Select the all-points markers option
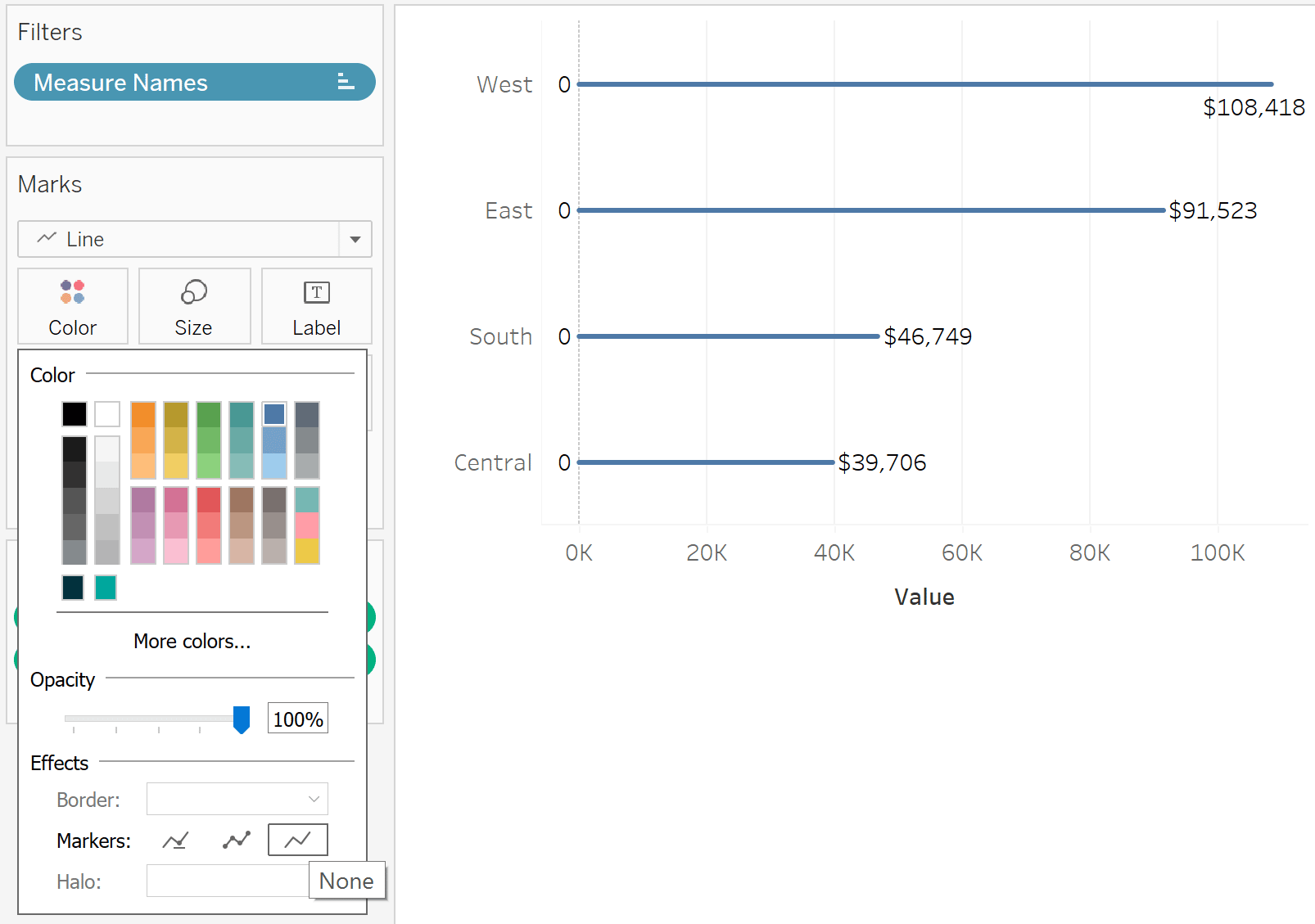 click(x=237, y=841)
